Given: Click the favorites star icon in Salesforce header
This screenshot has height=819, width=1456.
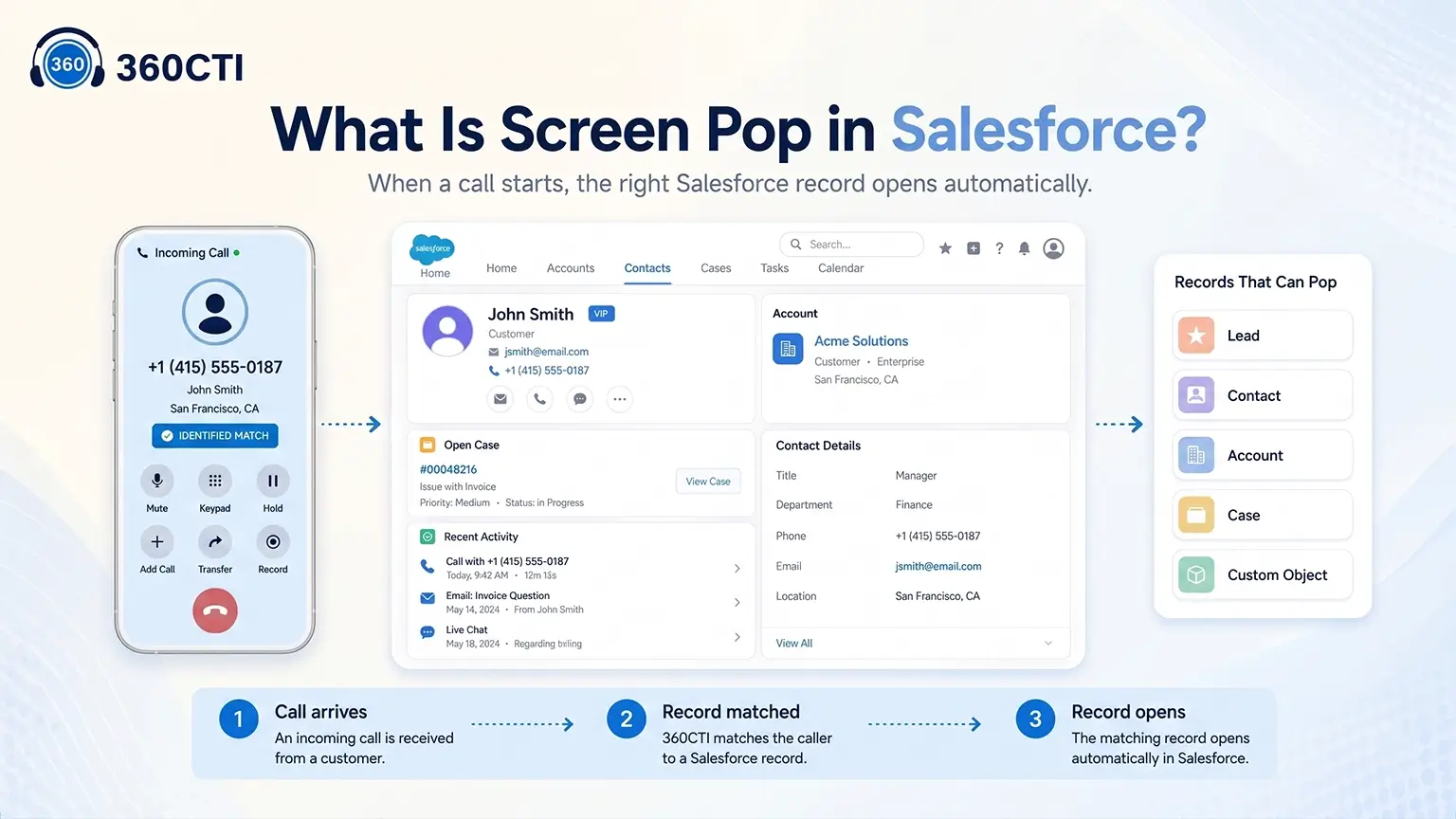Looking at the screenshot, I should click(x=945, y=248).
